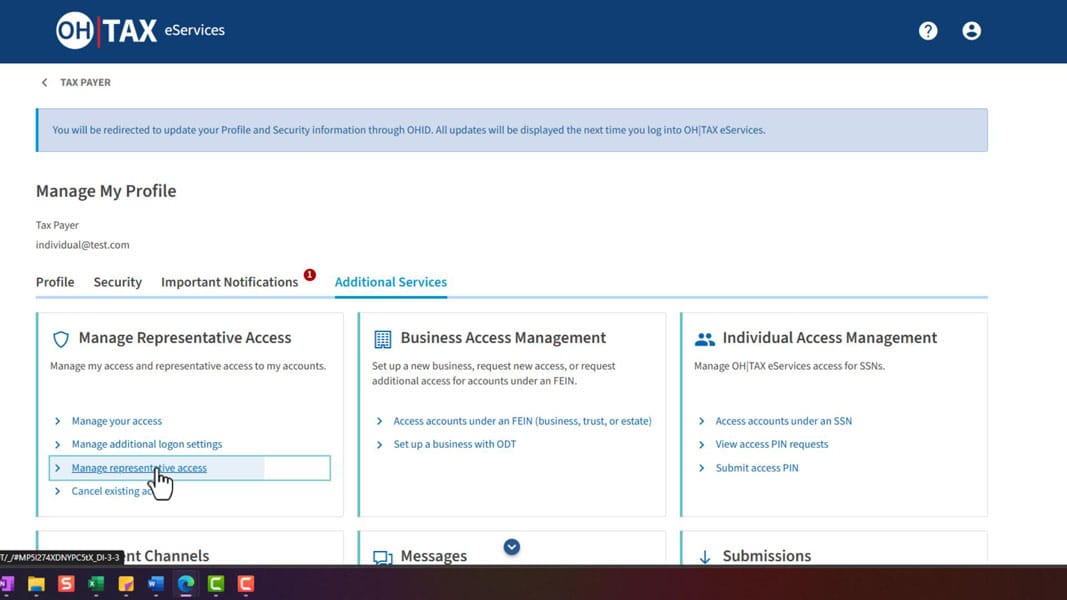
Task: Switch to the Profile tab
Action: [55, 282]
